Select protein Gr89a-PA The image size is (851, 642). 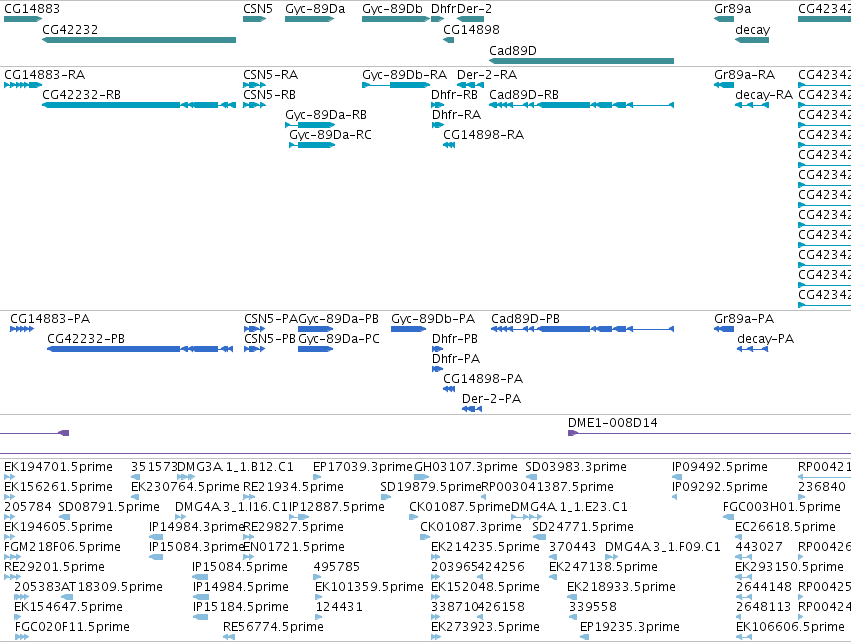tap(744, 319)
